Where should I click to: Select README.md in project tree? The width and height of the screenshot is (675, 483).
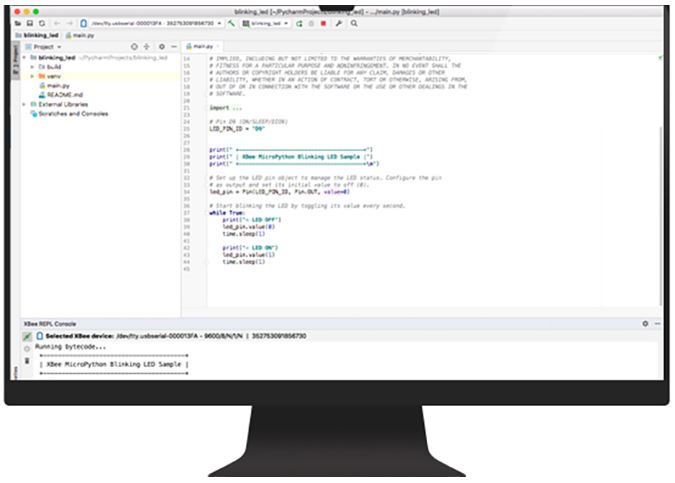(61, 95)
